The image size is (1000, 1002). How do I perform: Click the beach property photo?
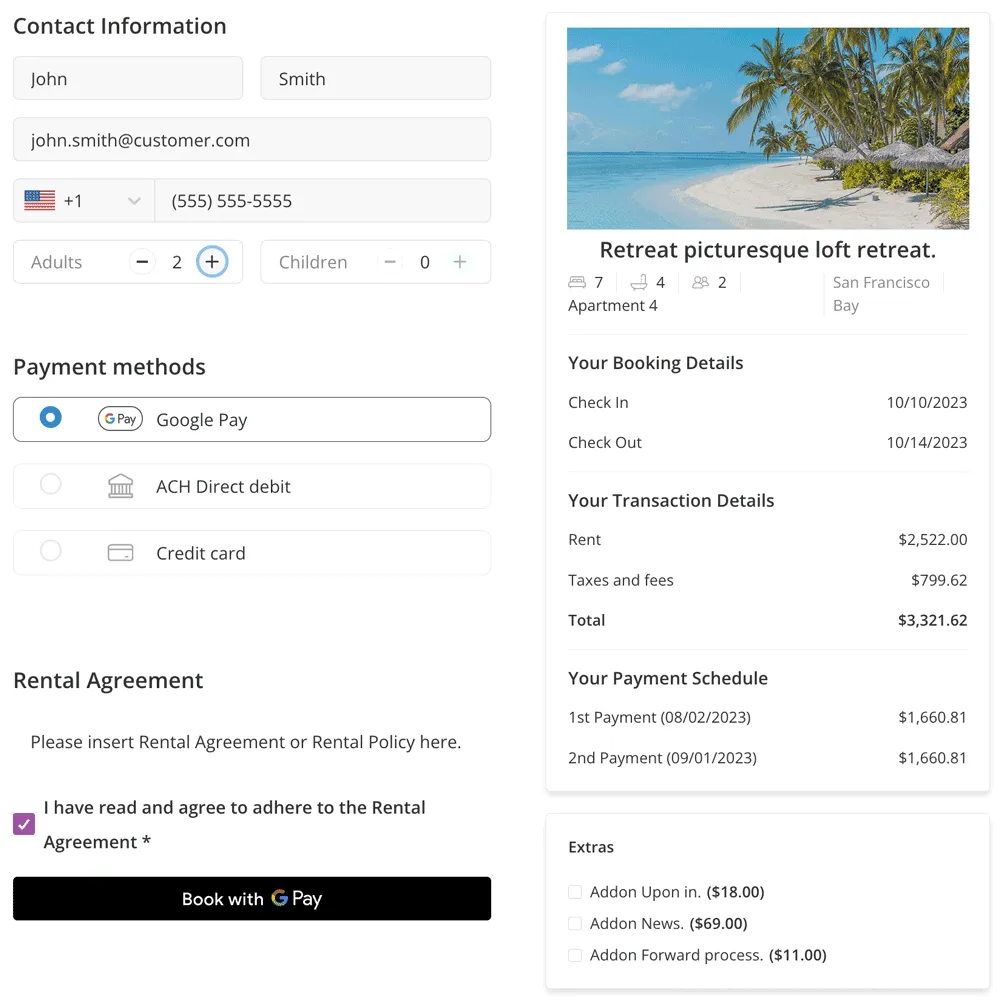(x=767, y=128)
